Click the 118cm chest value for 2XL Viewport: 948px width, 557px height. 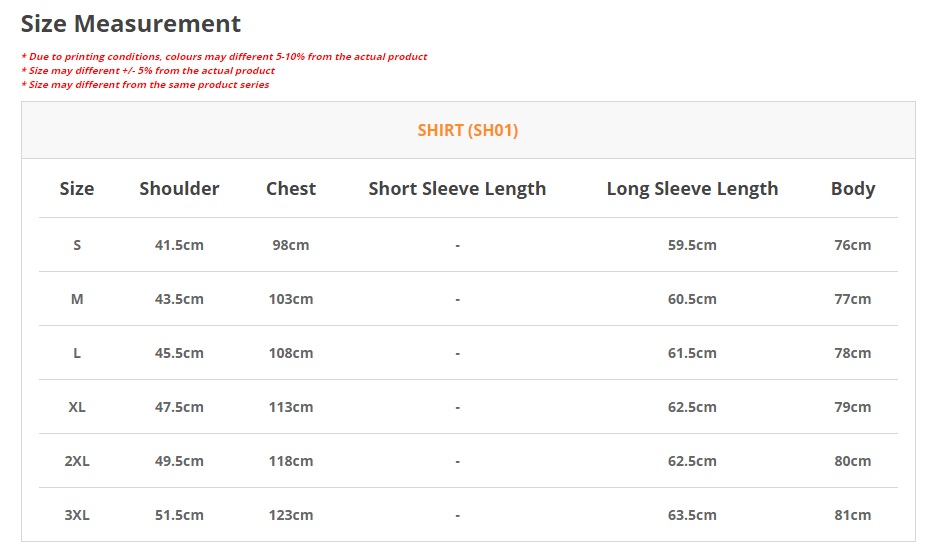[291, 461]
